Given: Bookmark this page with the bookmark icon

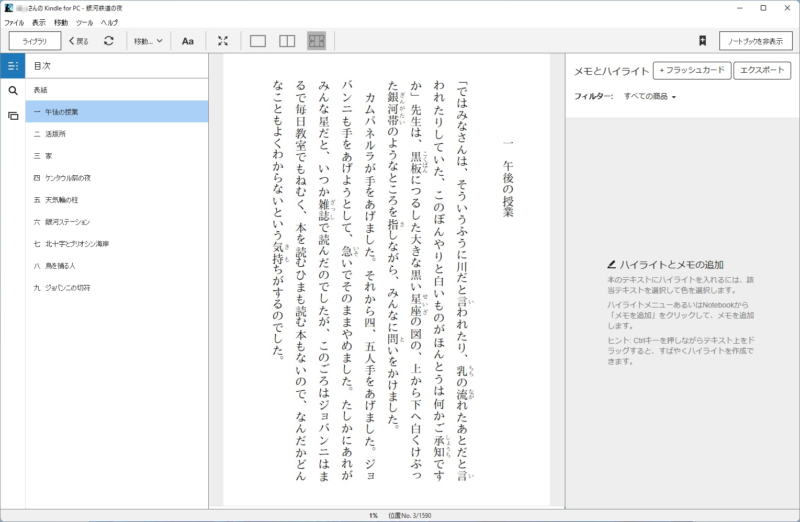Looking at the screenshot, I should pos(703,41).
